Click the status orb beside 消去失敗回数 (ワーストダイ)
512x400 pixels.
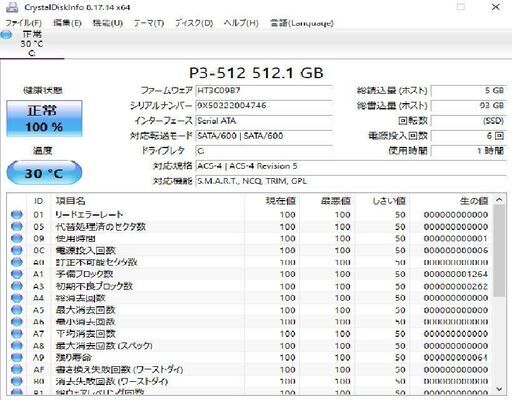point(17,381)
